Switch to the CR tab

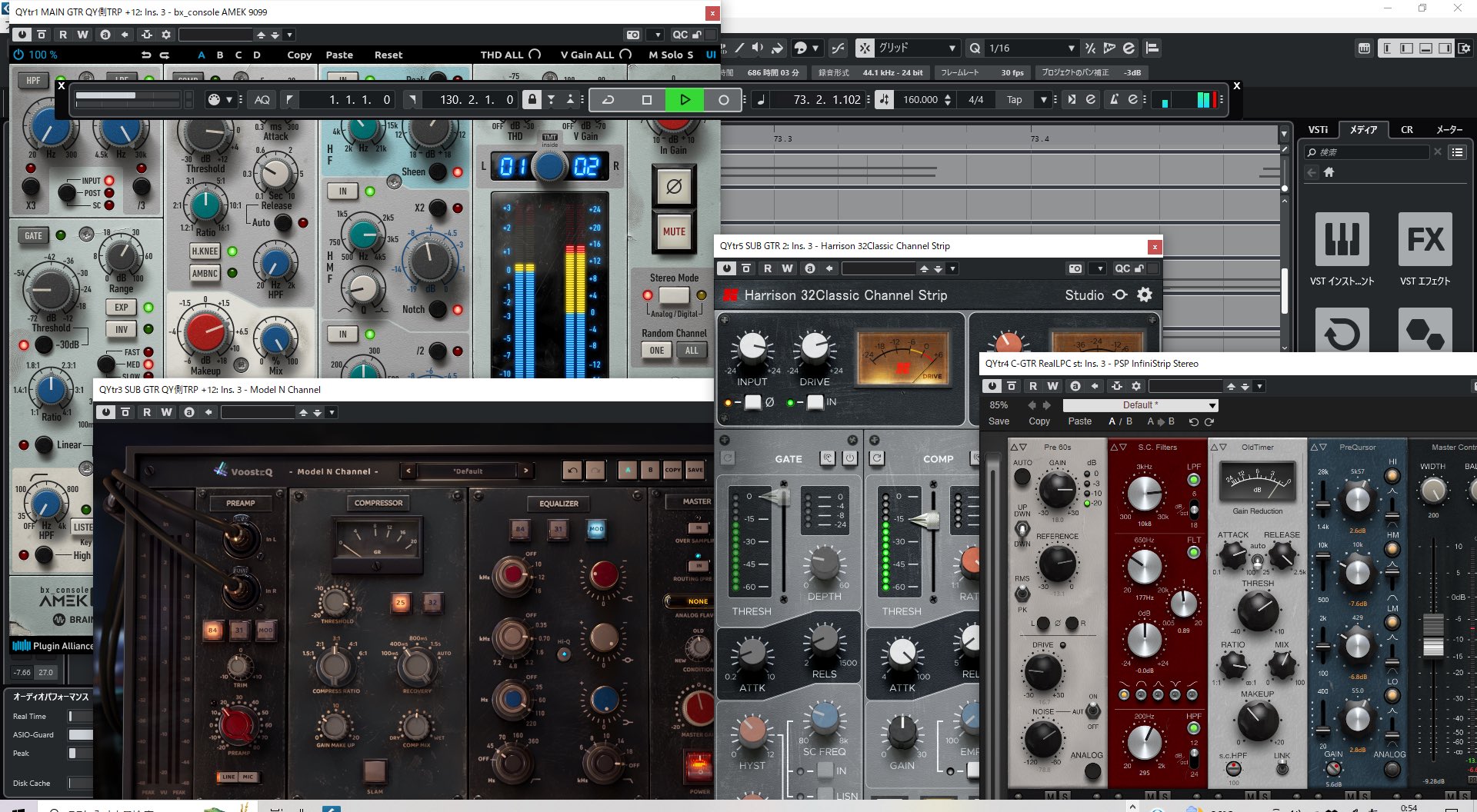point(1407,129)
